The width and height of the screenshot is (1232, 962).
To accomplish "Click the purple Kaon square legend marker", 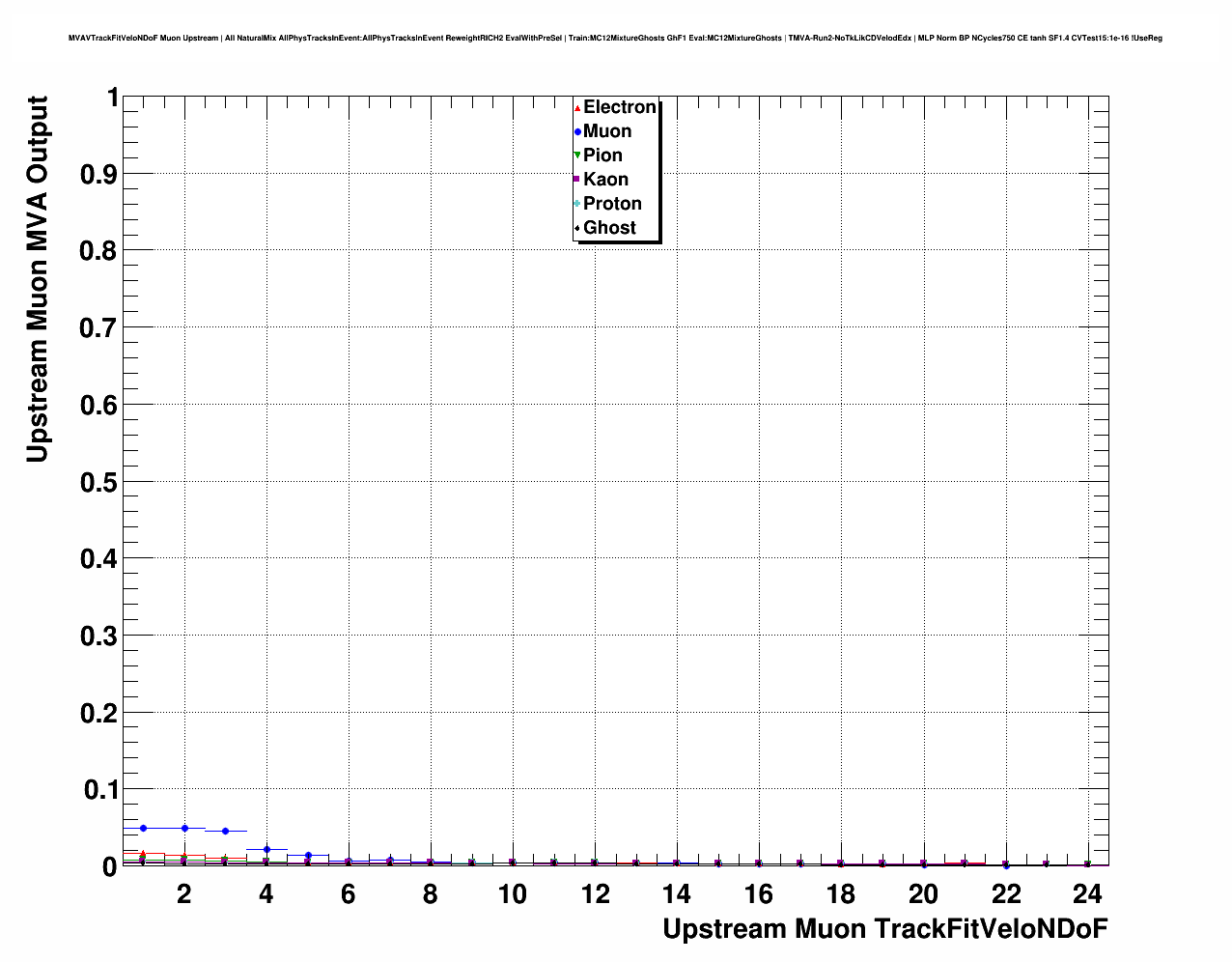I will click(x=577, y=180).
